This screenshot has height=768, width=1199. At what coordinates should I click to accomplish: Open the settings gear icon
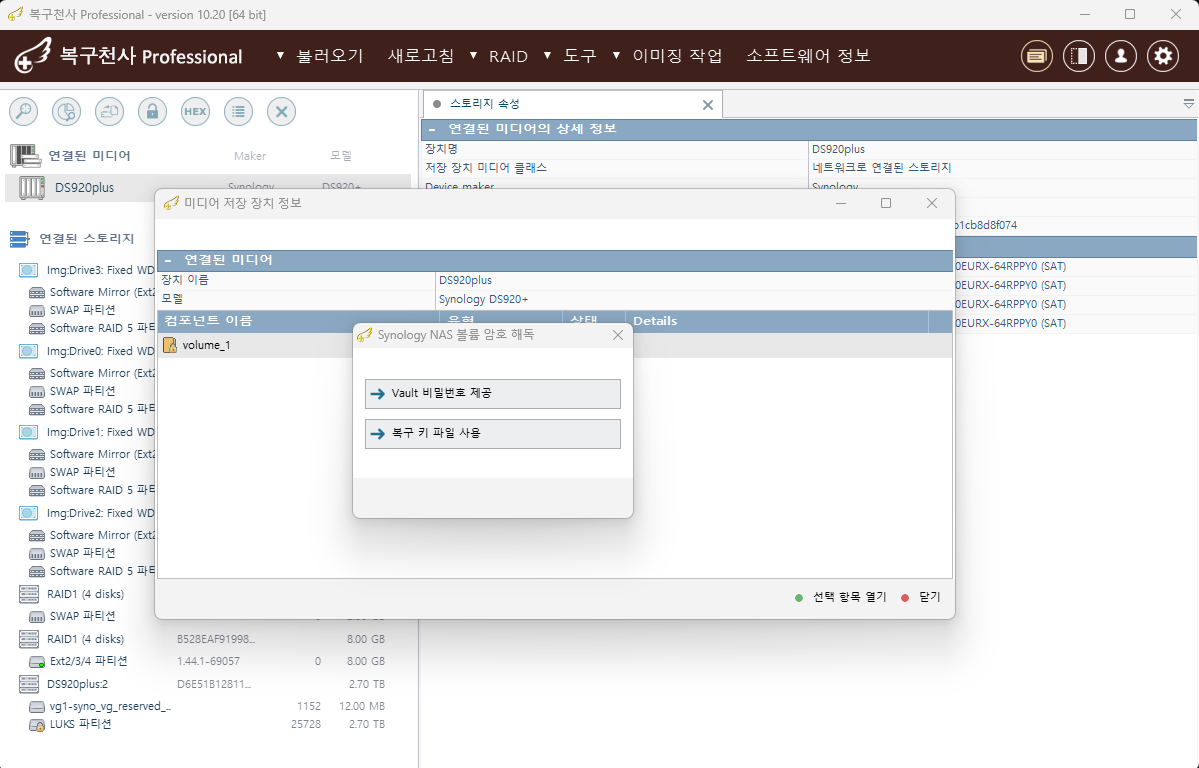point(1163,56)
